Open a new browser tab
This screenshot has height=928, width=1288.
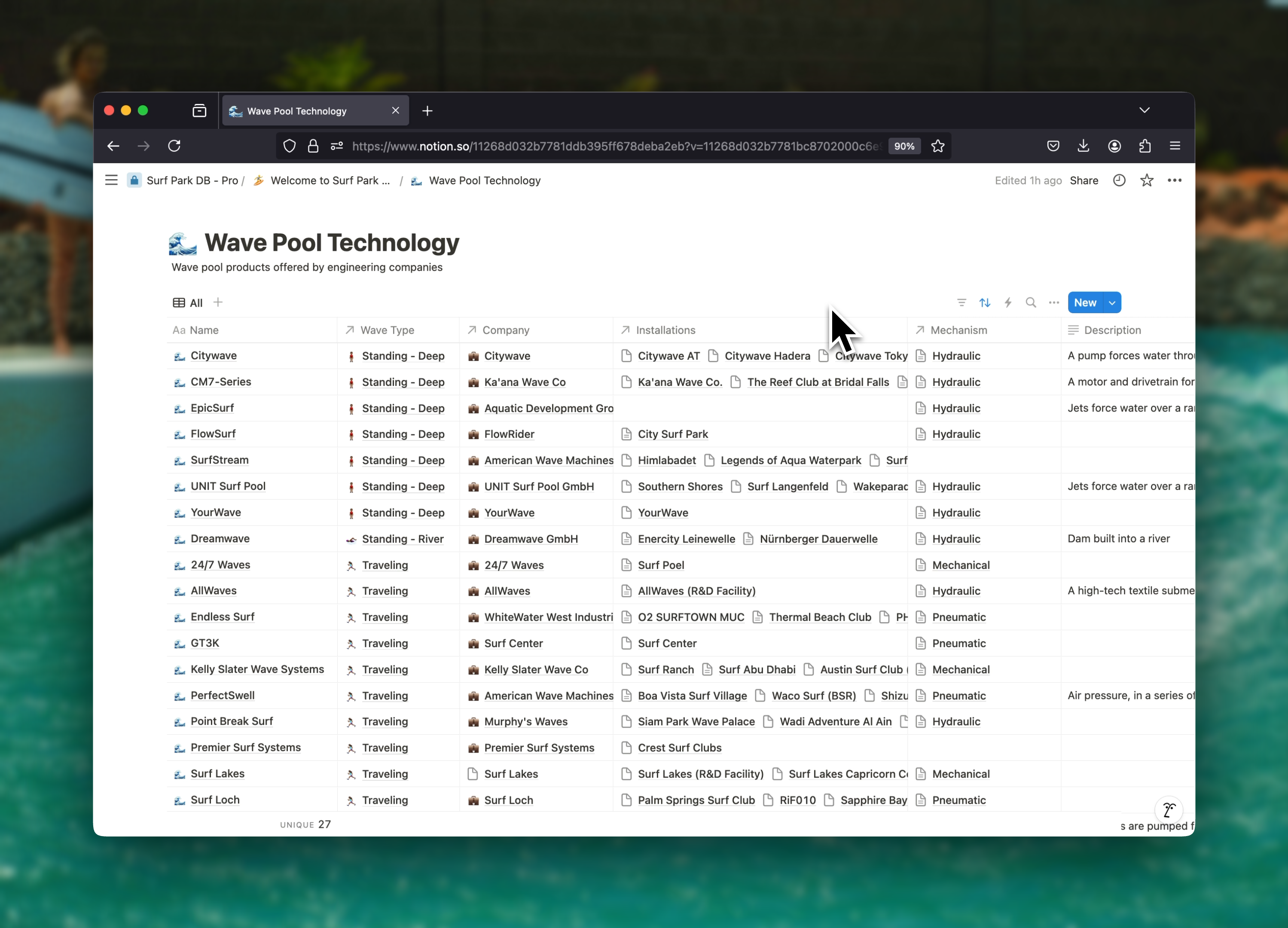(427, 111)
